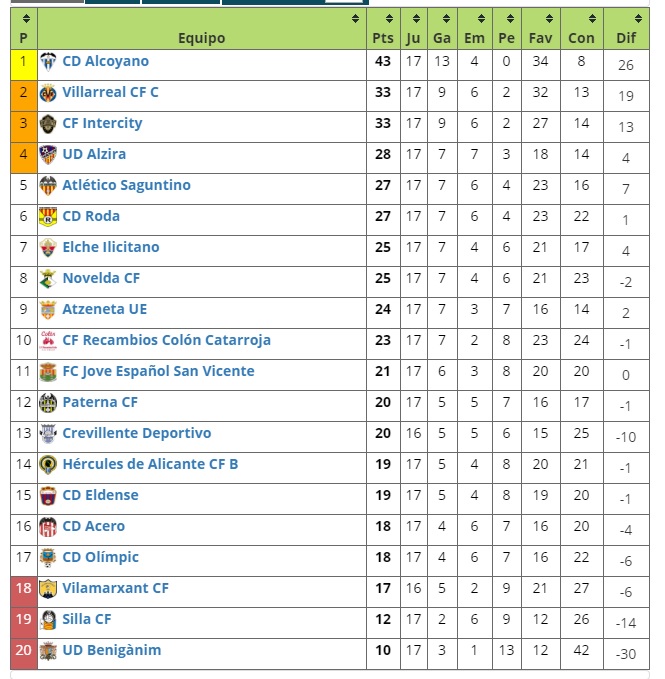Open CF Recambios Colón Catarroja link

pyautogui.click(x=167, y=340)
